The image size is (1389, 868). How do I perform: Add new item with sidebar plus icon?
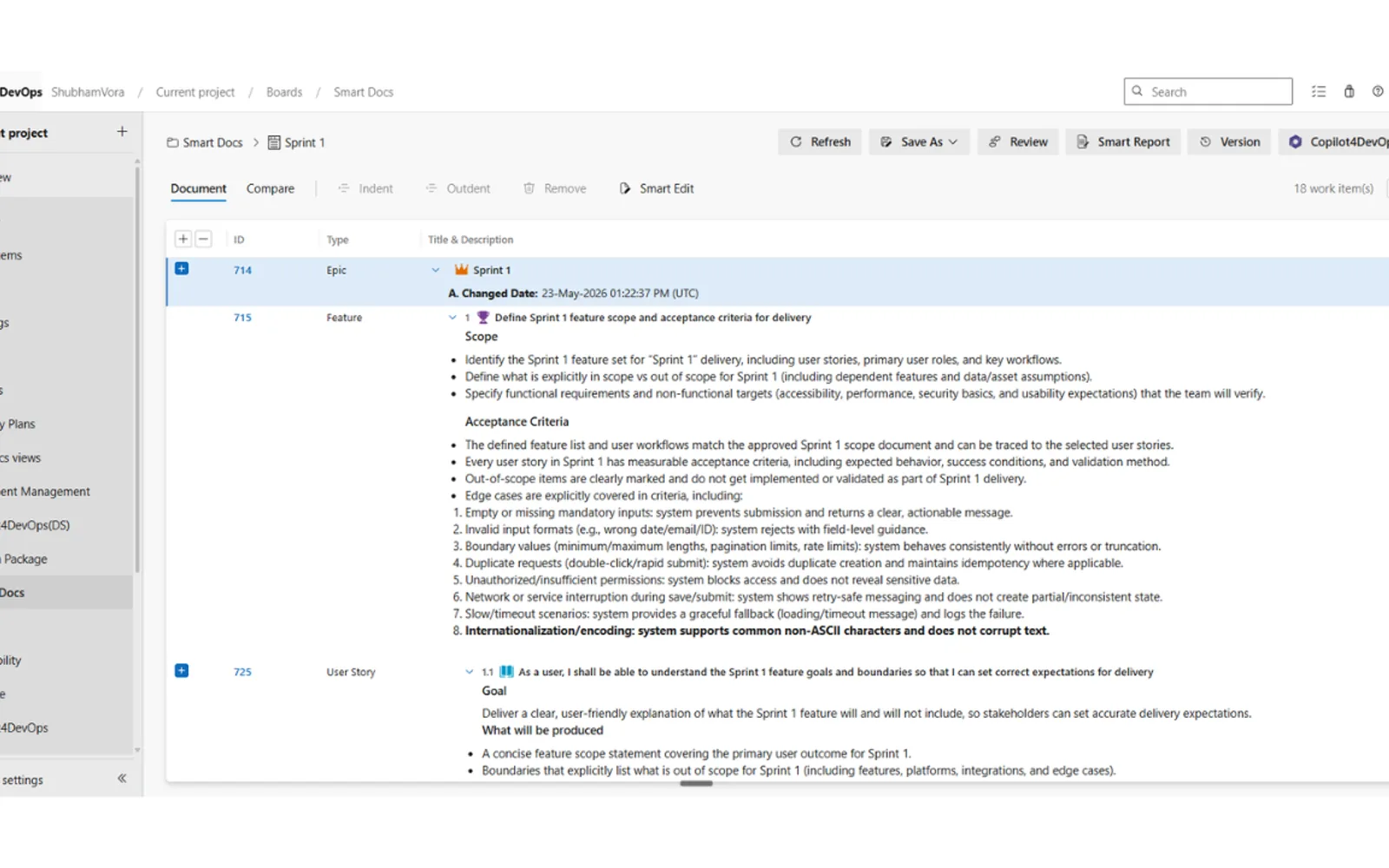coord(122,131)
